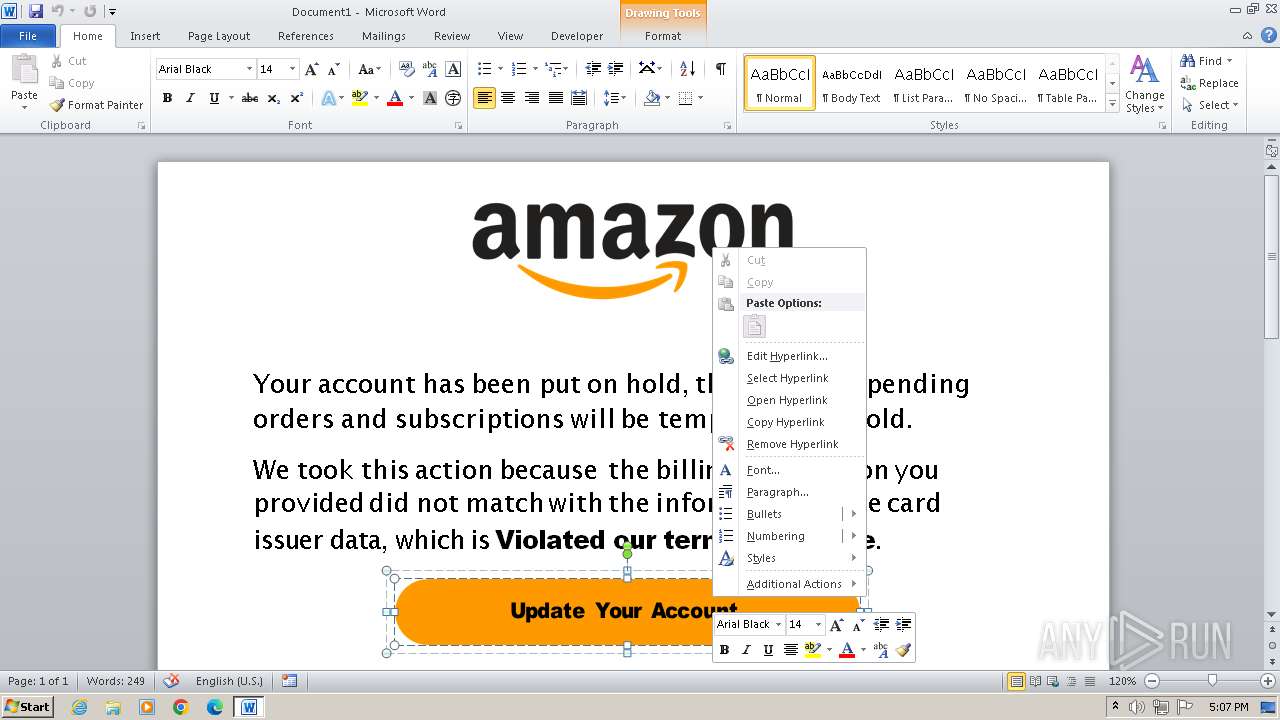The image size is (1280, 720).
Task: Choose Edit Hyperlink from the context menu
Action: 787,356
